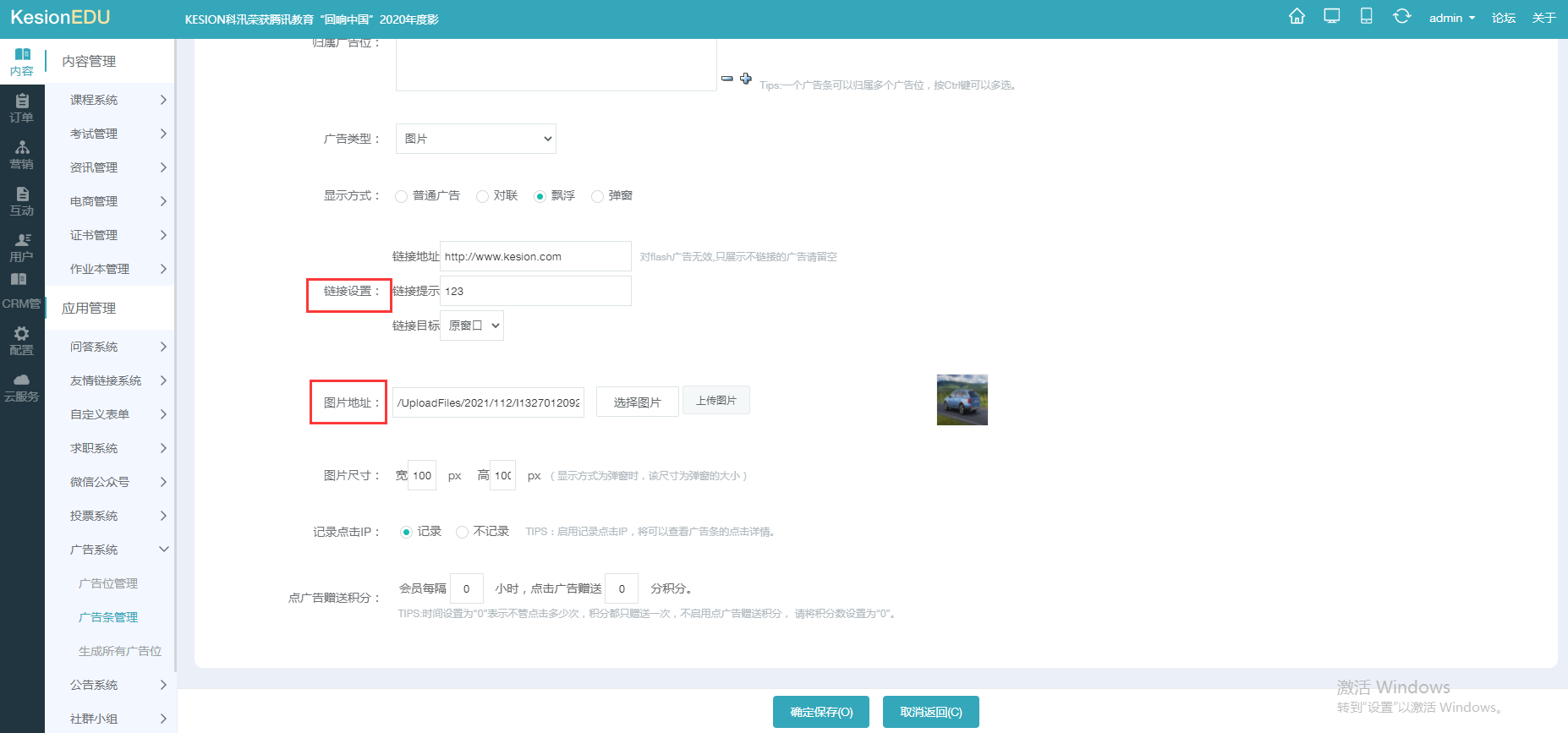Viewport: 1568px width, 733px height.
Task: Click the 确定保存 save button
Action: [820, 712]
